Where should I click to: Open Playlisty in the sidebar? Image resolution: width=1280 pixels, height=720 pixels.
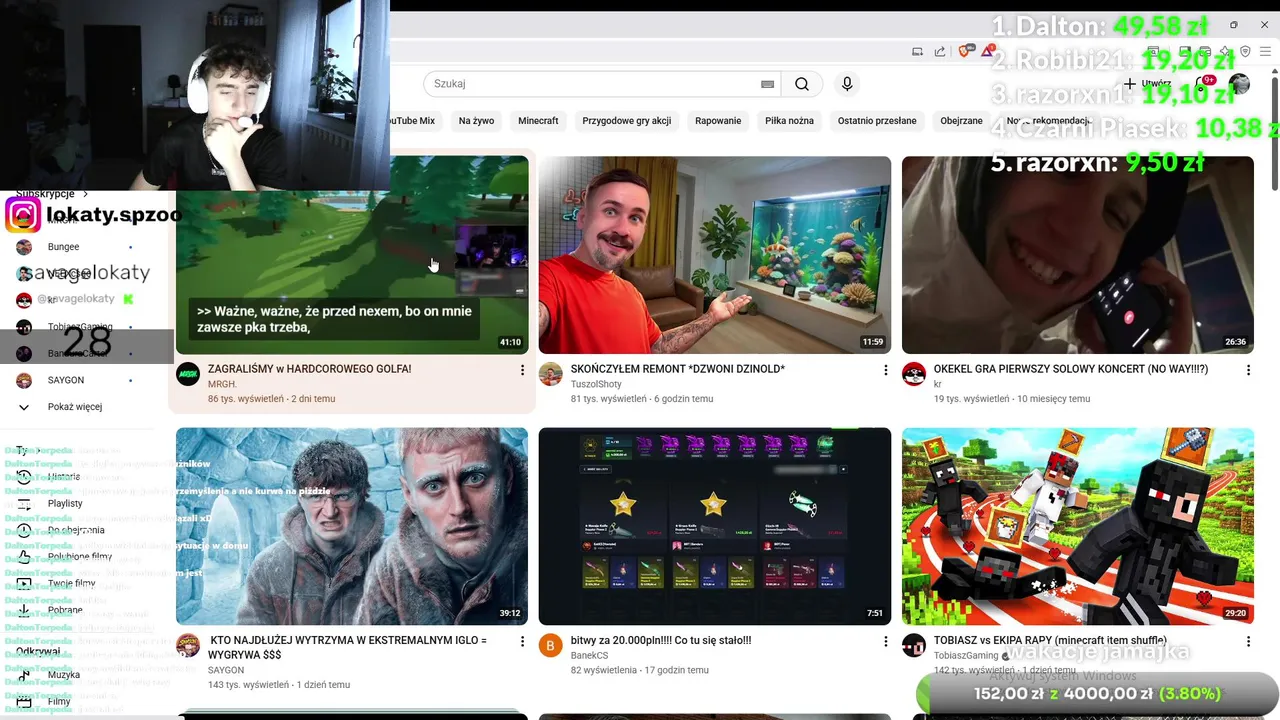65,504
